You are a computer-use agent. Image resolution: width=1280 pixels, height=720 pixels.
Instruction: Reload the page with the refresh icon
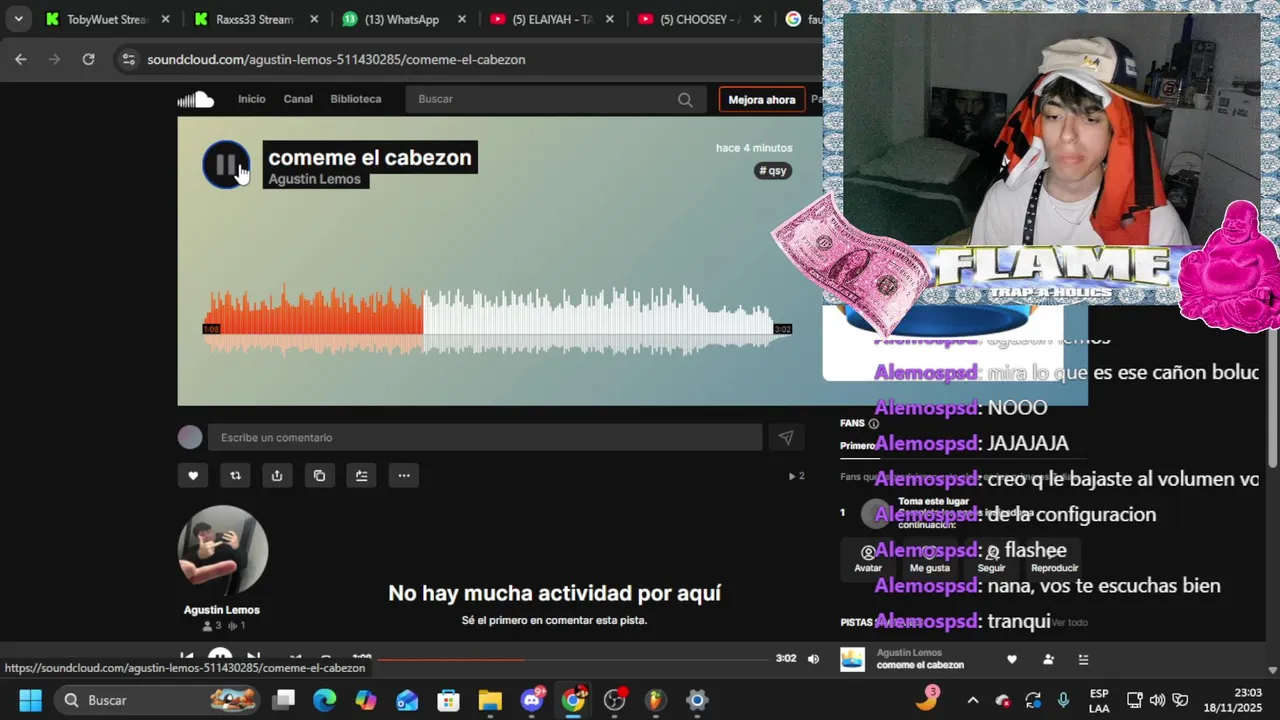click(x=88, y=59)
